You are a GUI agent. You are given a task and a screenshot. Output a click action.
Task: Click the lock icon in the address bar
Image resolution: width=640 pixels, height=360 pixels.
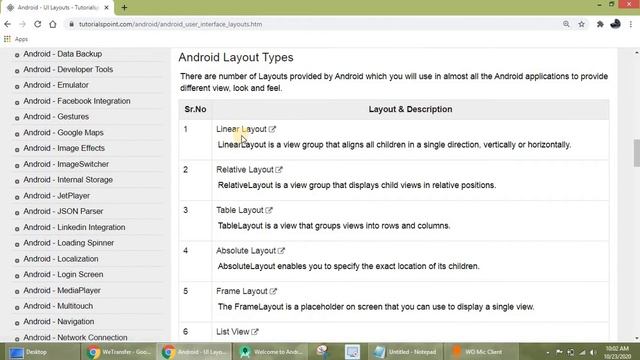pyautogui.click(x=72, y=24)
